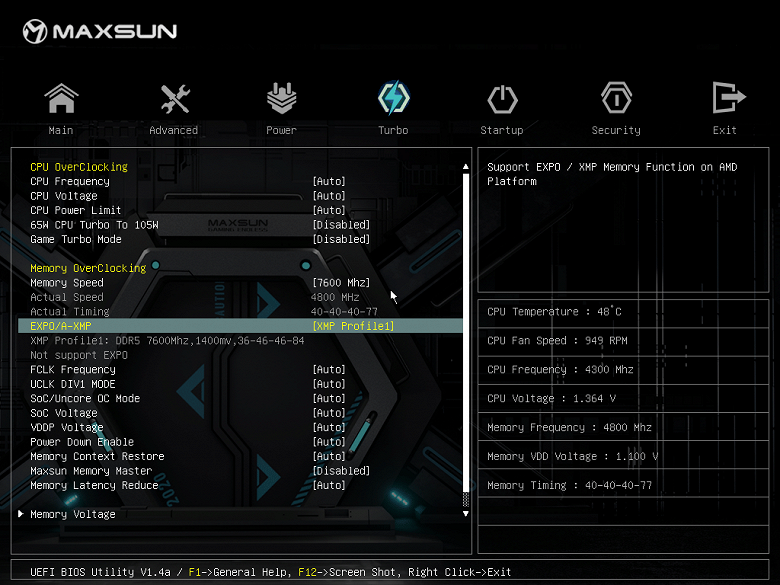Switch to the Advanced tab label
This screenshot has height=585, width=780.
[174, 130]
